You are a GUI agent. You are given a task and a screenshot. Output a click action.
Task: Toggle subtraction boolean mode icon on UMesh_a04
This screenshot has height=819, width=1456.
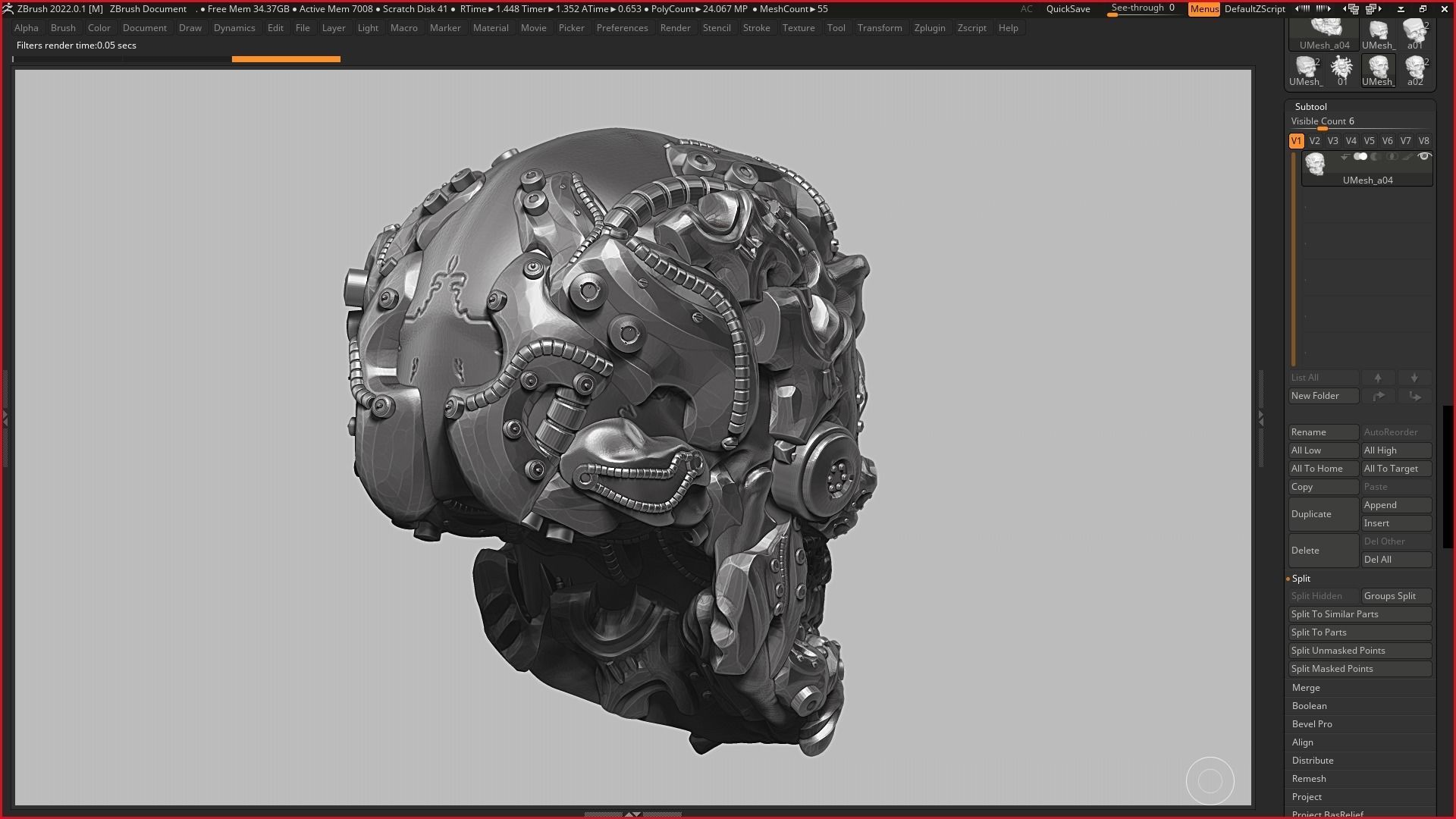coord(1375,157)
